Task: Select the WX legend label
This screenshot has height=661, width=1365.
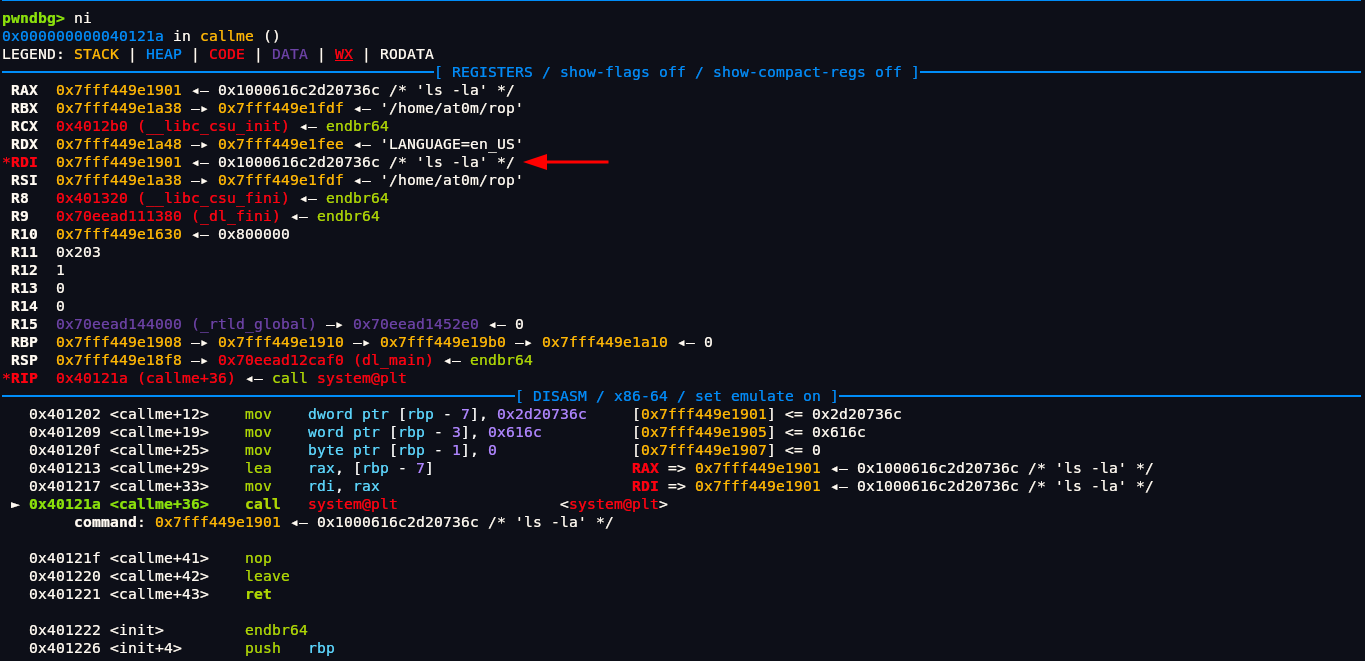Action: [x=344, y=54]
